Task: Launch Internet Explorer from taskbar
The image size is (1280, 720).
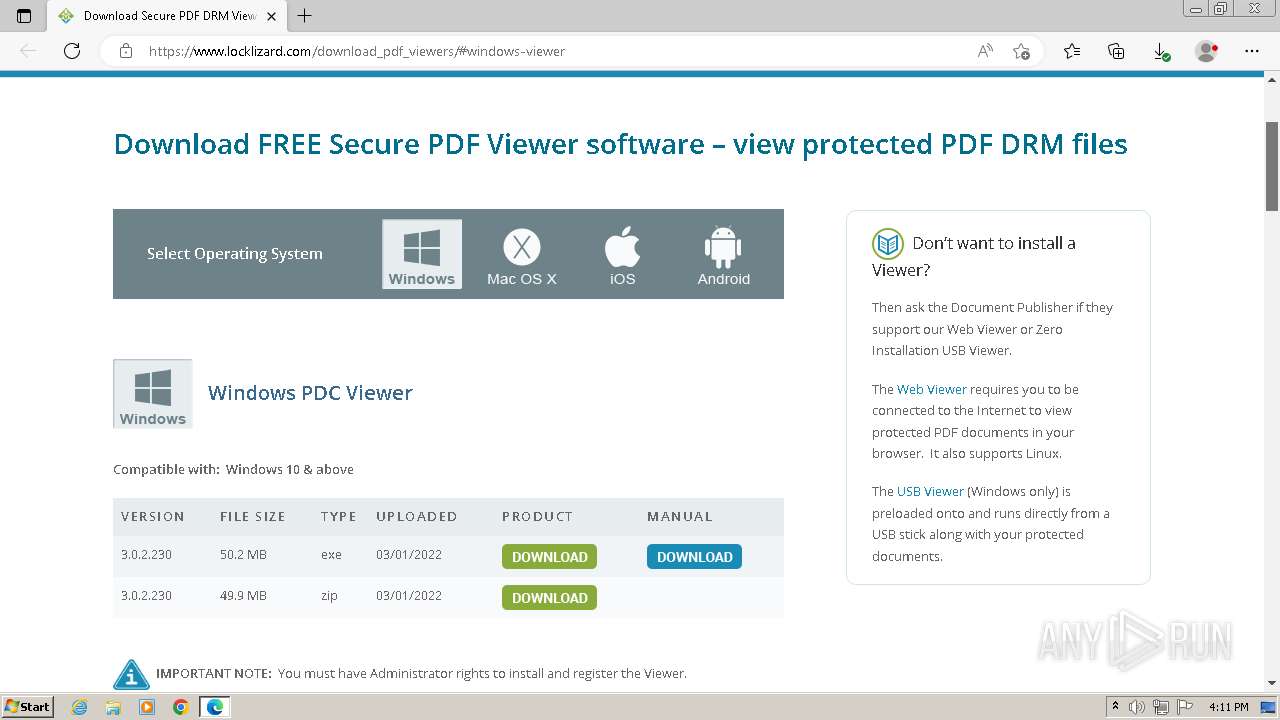Action: 80,707
